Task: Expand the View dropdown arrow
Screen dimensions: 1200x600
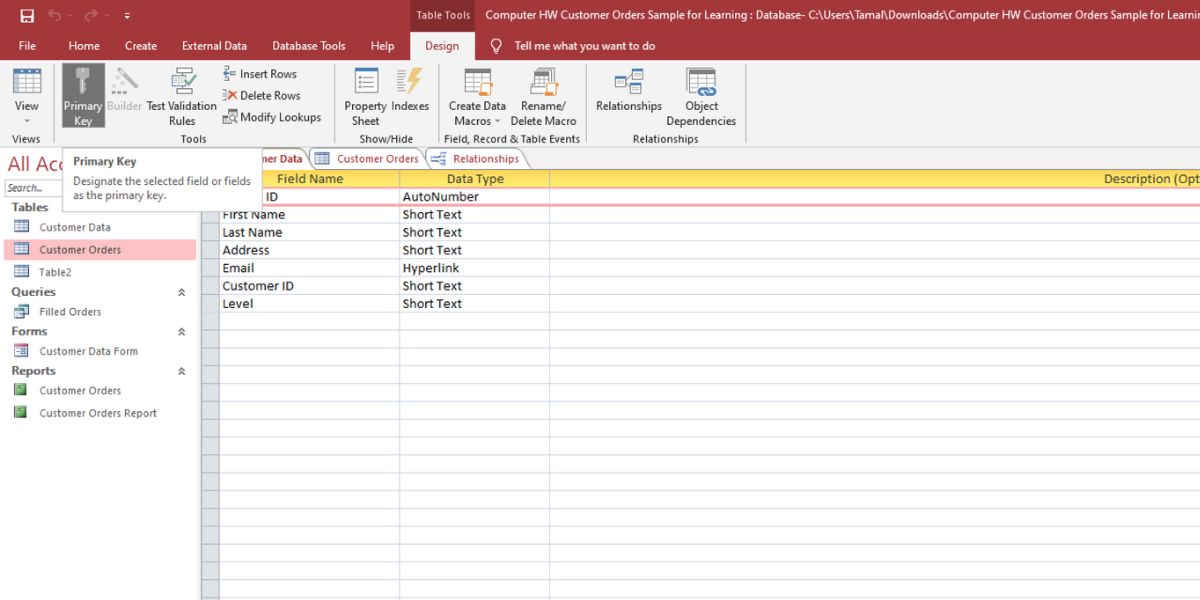Action: (27, 121)
